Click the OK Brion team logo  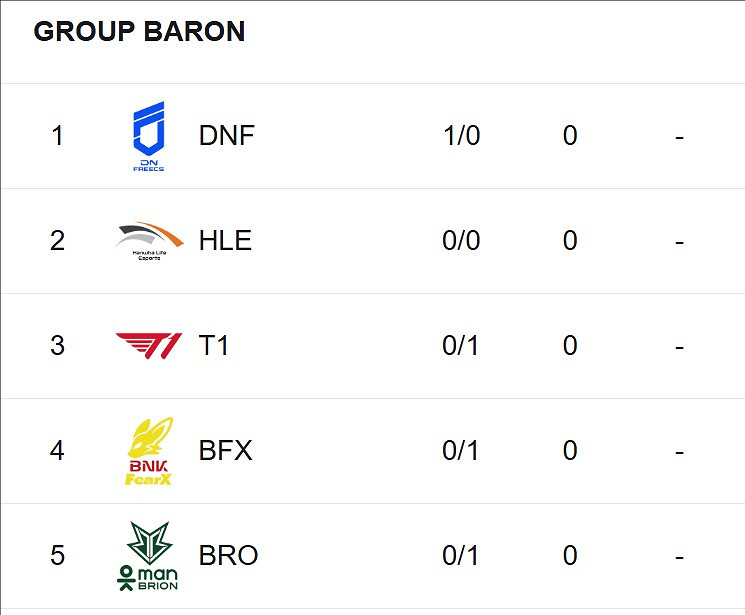point(149,556)
